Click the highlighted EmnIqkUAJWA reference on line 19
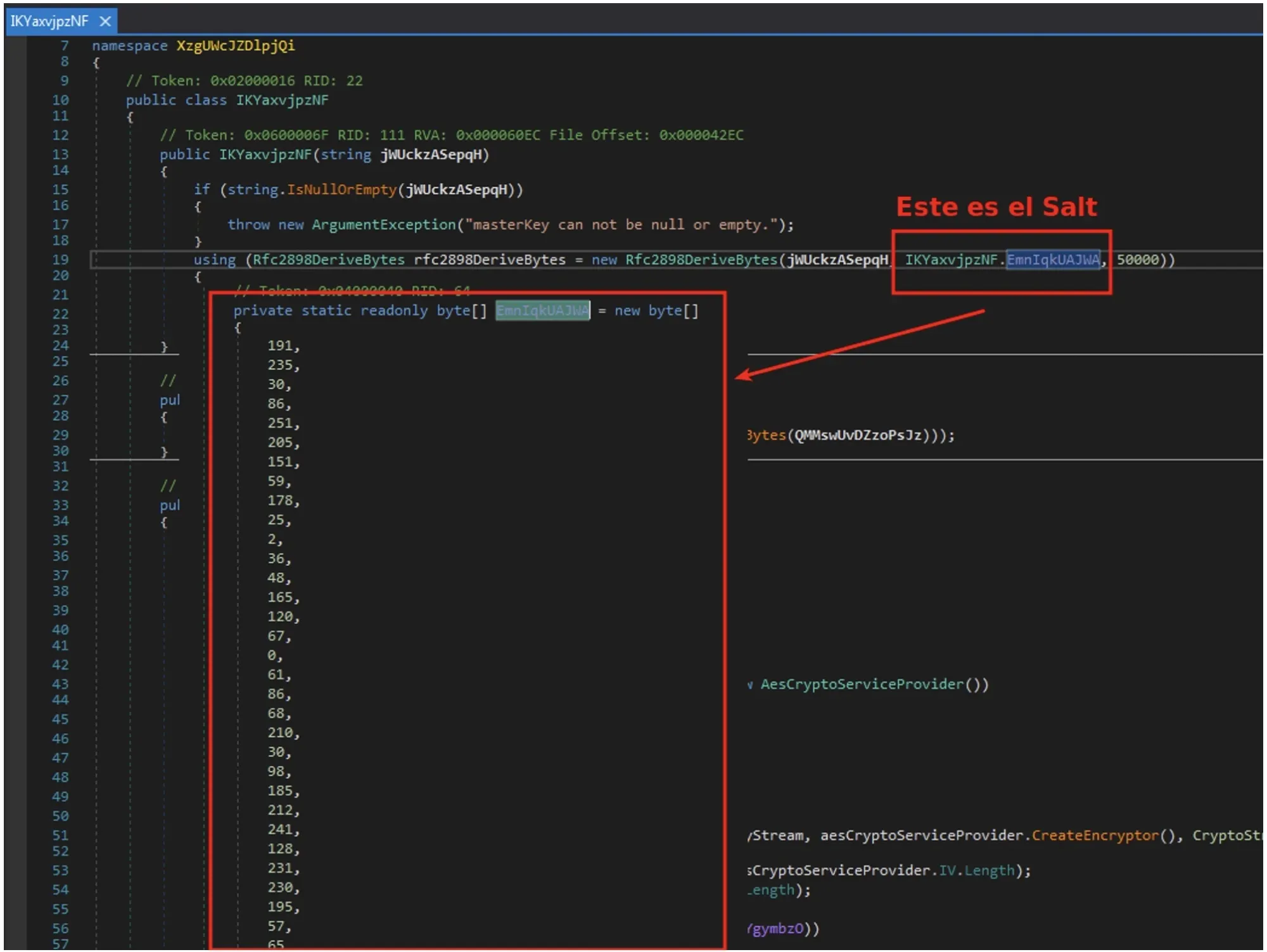This screenshot has height=952, width=1267. coord(1054,260)
